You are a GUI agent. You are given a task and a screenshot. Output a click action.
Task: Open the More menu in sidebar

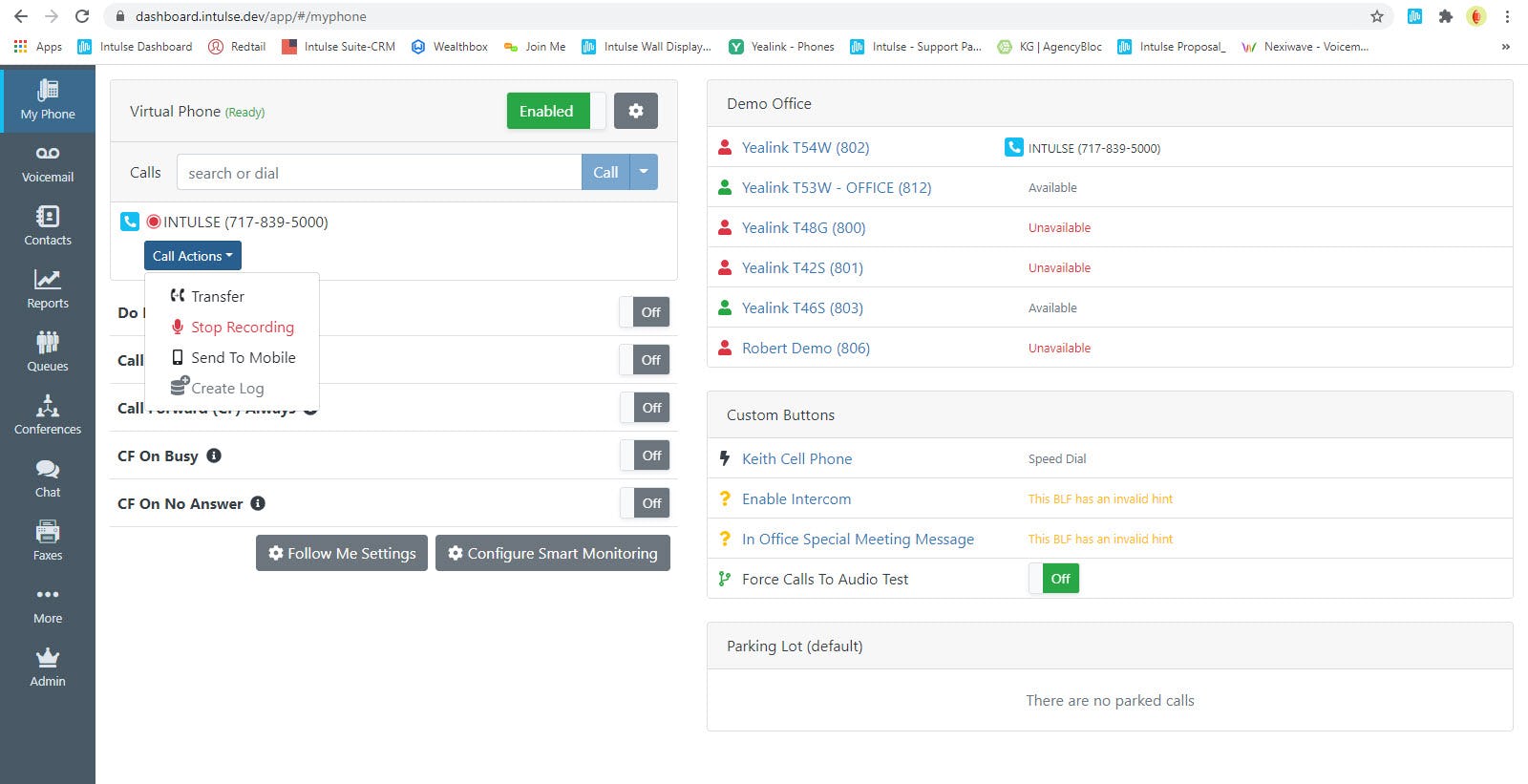[x=48, y=605]
